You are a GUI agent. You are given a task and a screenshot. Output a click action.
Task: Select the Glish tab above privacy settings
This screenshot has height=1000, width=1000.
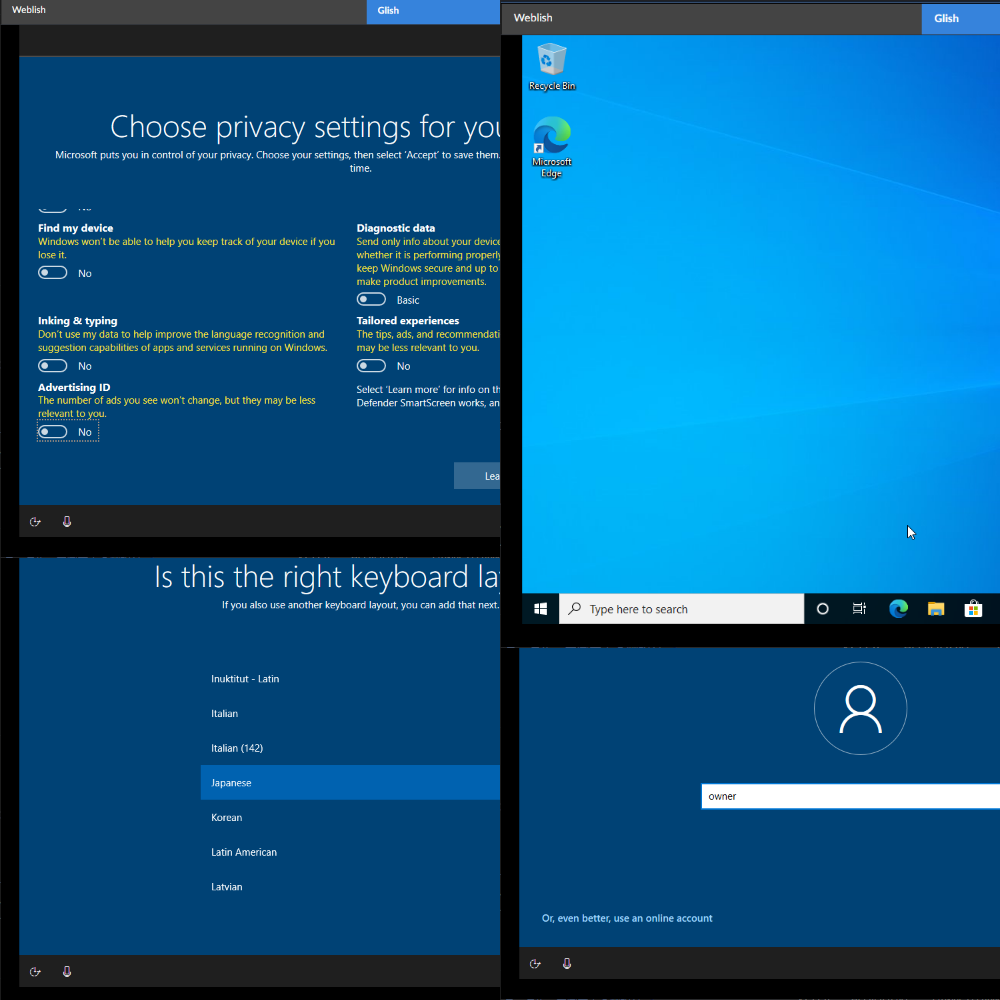[433, 11]
